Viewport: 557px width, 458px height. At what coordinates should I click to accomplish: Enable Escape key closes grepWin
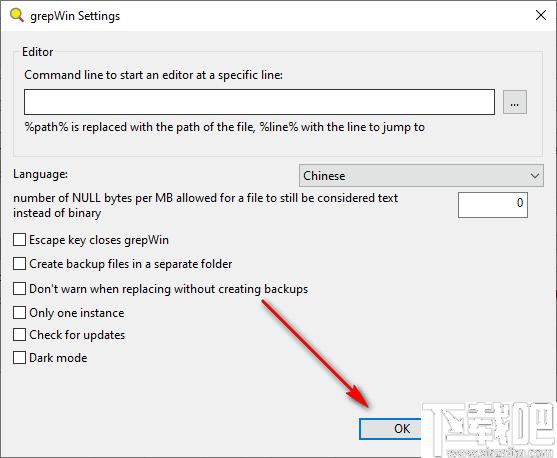20,240
